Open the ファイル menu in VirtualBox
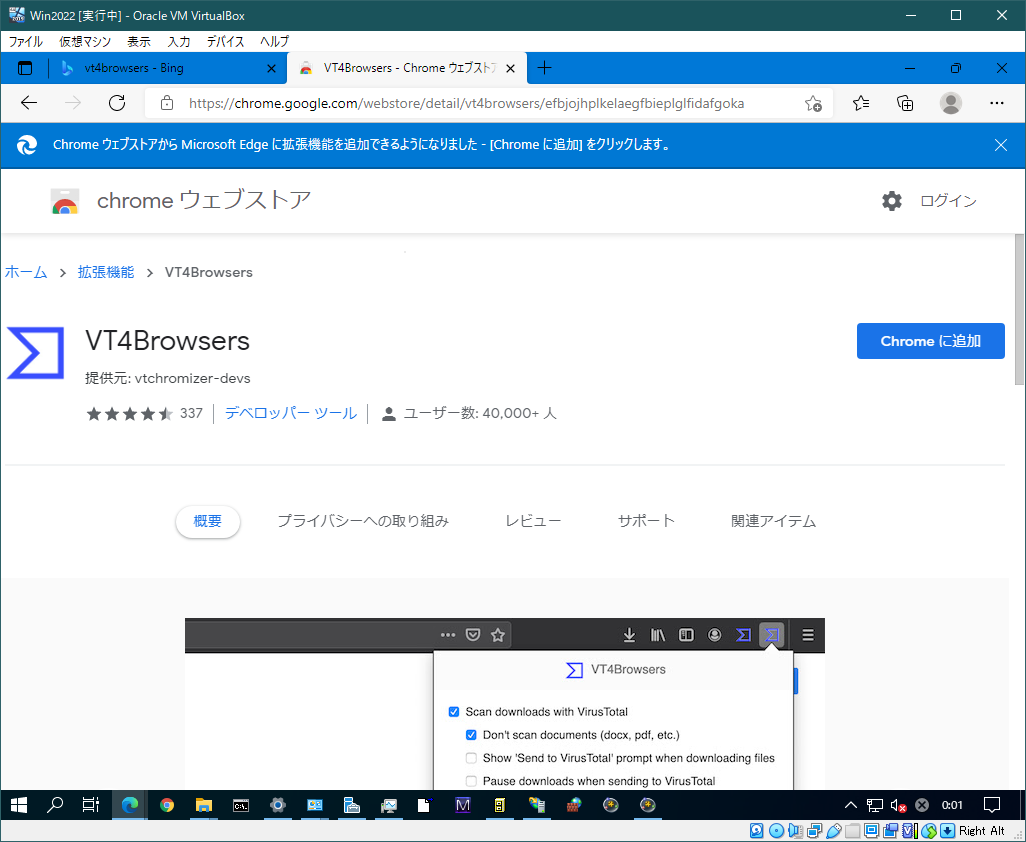1026x842 pixels. click(26, 42)
